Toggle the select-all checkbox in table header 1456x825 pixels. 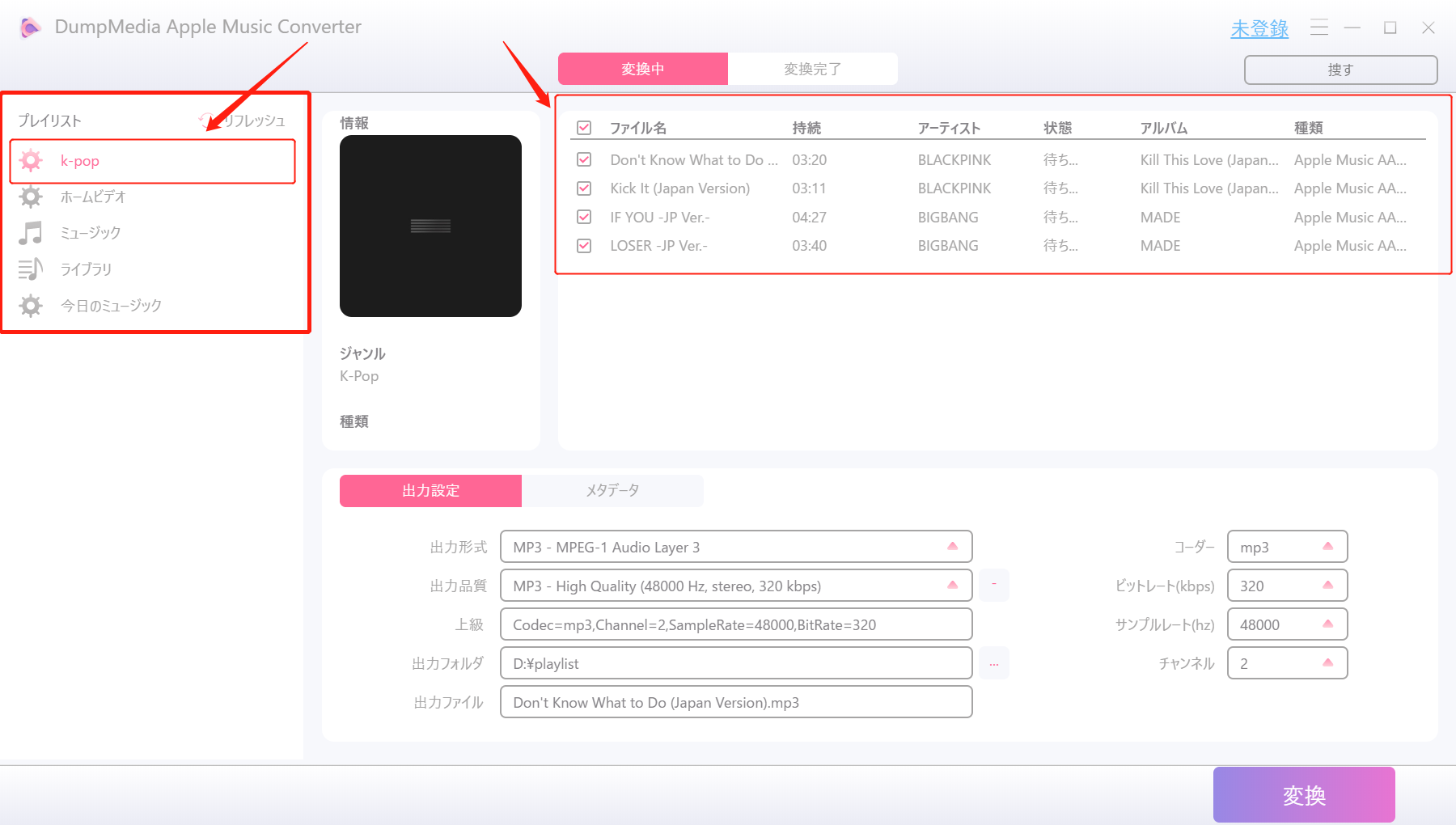[584, 128]
